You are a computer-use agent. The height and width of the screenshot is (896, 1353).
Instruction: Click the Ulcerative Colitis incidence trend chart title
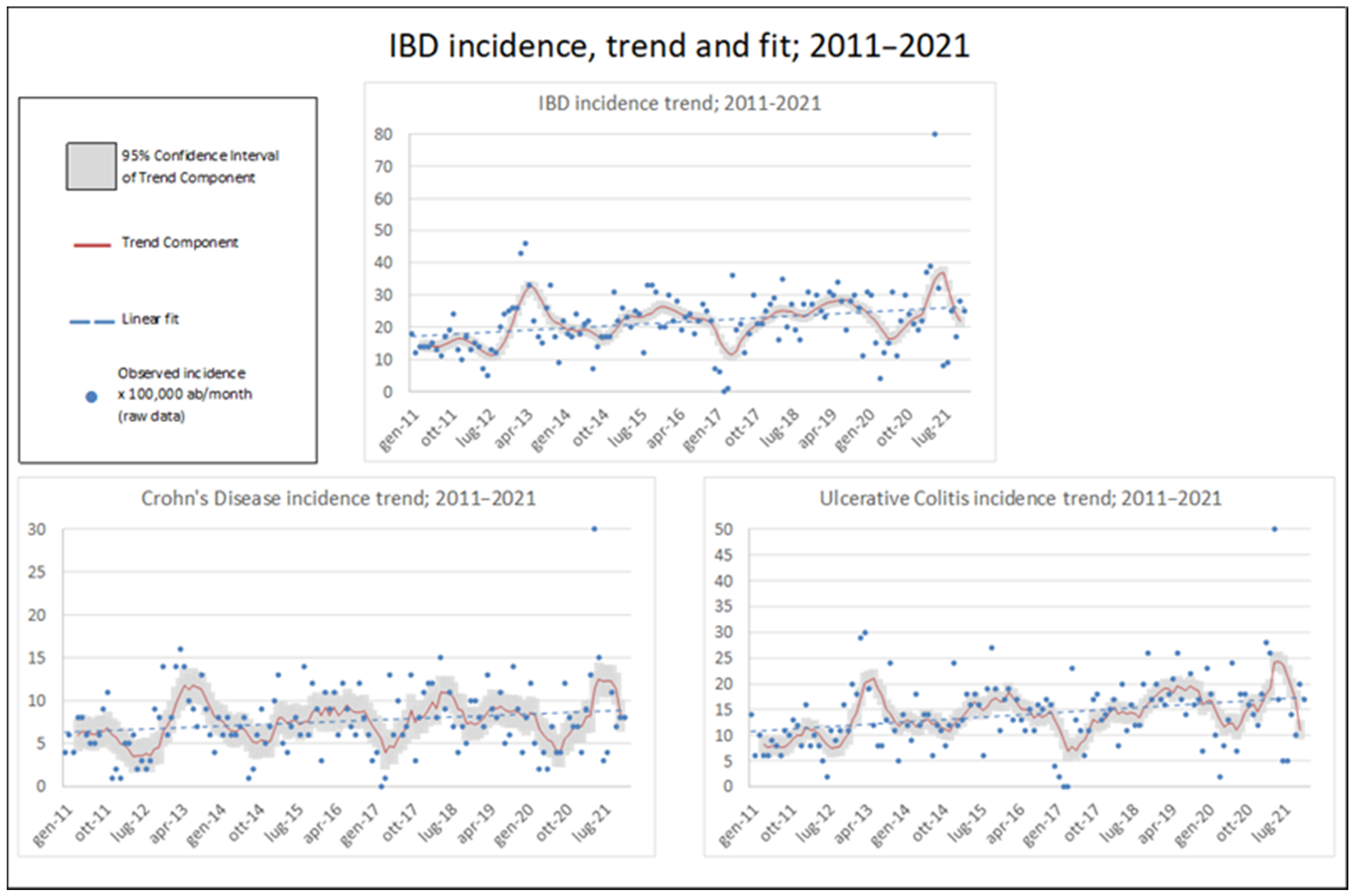tap(1020, 498)
